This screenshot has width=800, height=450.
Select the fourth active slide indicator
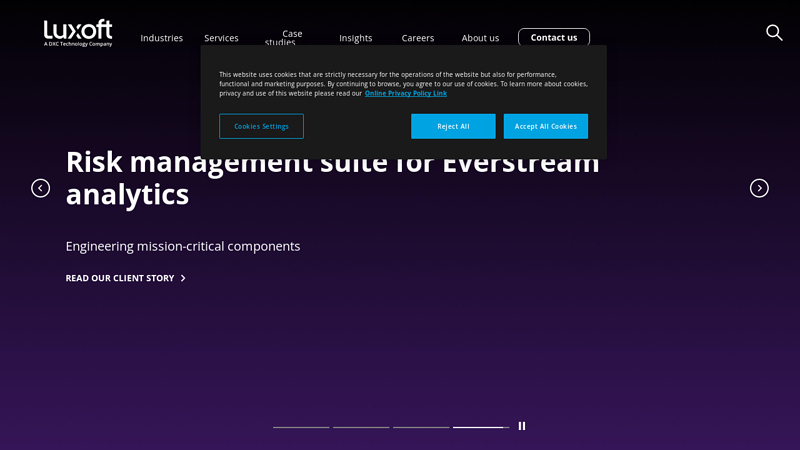(x=481, y=427)
